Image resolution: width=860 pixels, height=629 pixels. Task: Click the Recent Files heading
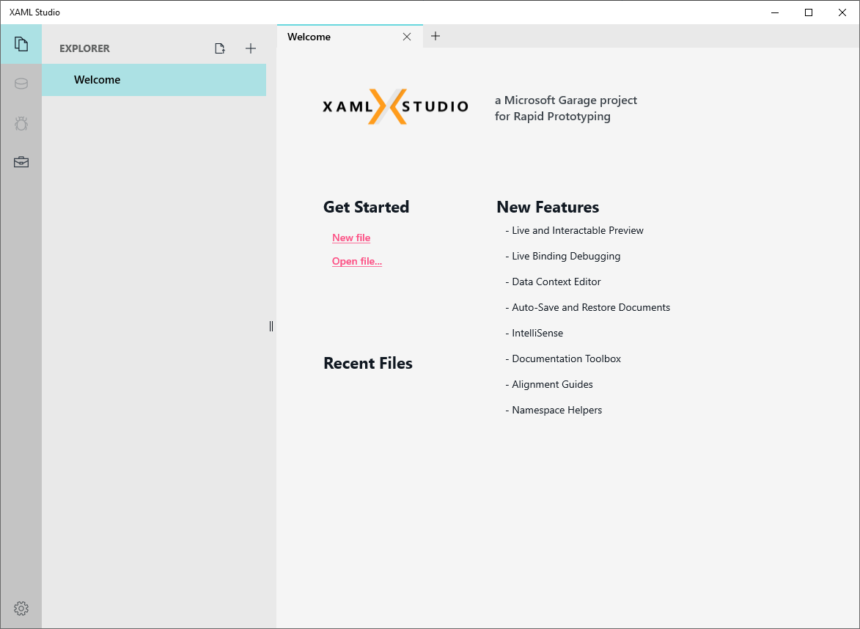(x=368, y=363)
